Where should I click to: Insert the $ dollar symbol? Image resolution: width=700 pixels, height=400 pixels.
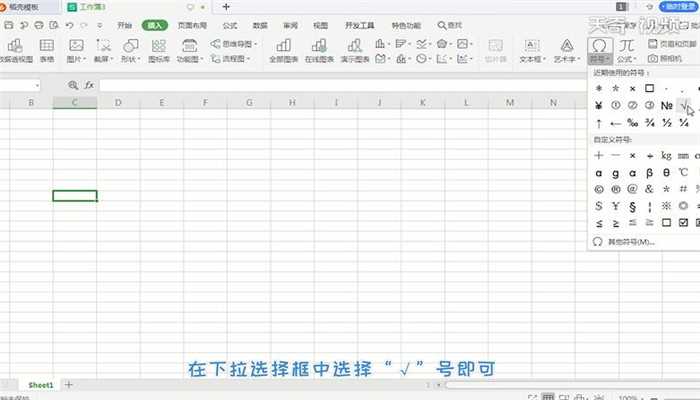tap(599, 206)
